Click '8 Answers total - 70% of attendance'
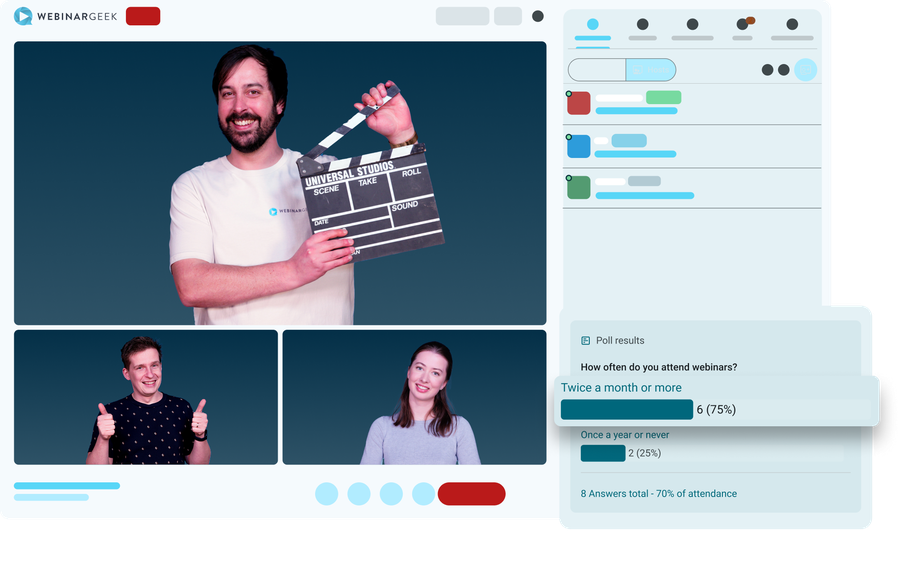This screenshot has height=566, width=900. 658,494
